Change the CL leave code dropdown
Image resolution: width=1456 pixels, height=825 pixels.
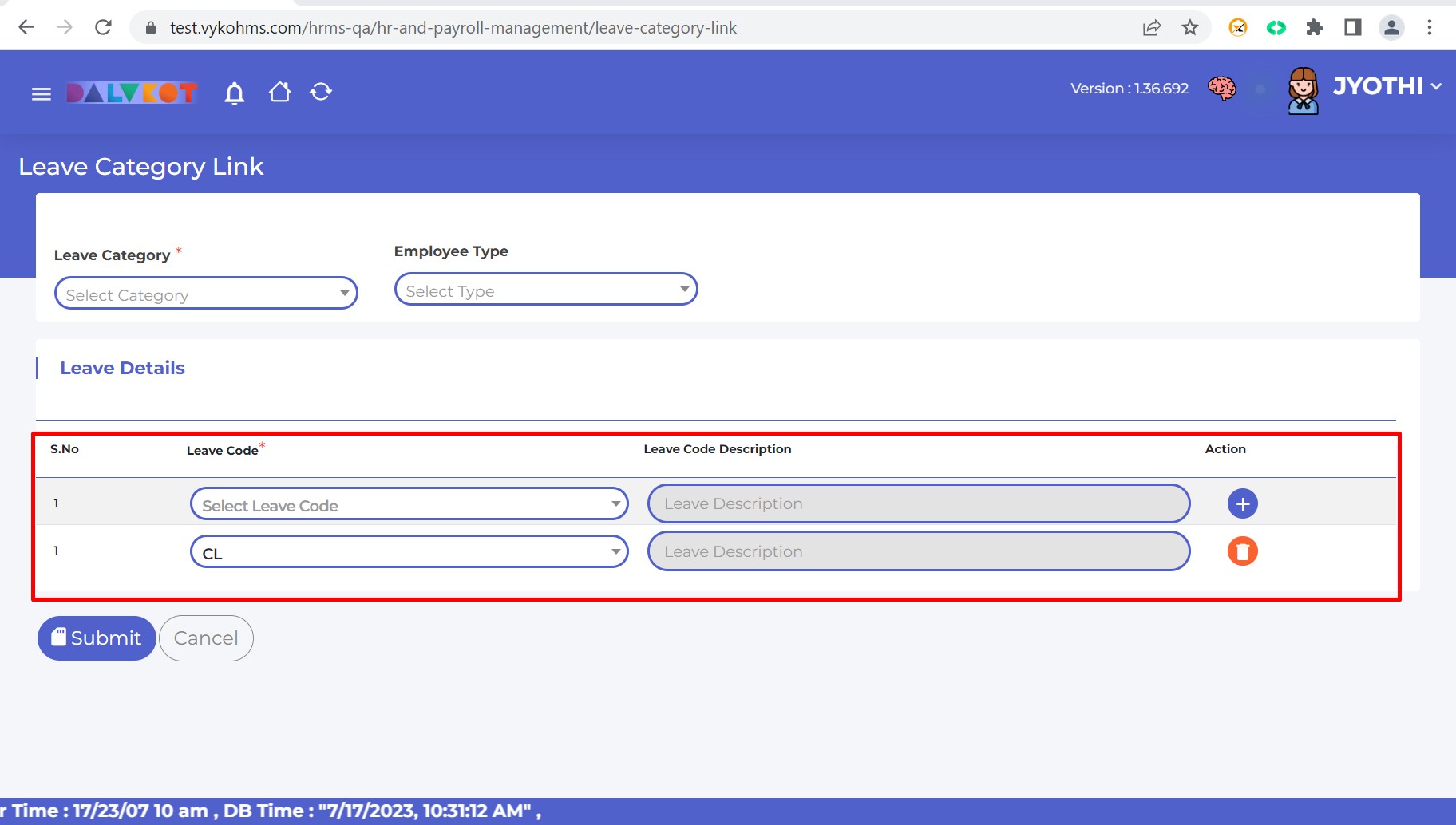tap(409, 552)
